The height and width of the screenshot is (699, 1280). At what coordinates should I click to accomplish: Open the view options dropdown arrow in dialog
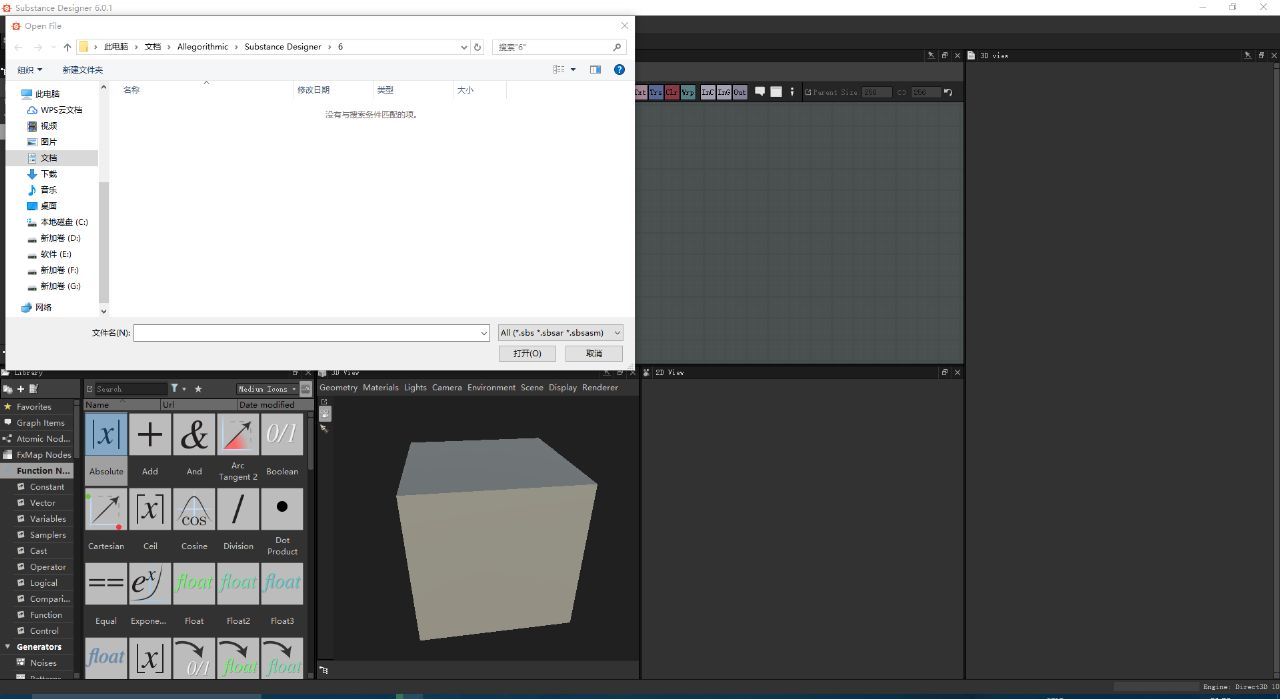tap(573, 70)
